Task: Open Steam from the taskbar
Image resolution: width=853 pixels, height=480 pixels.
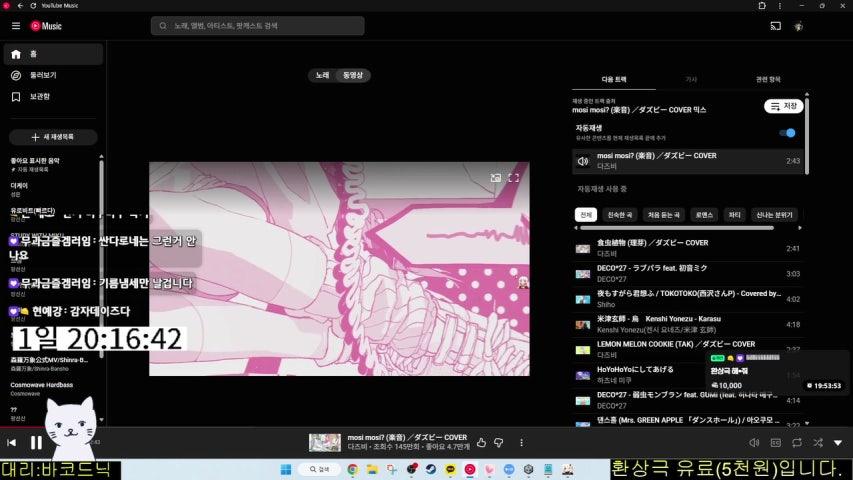Action: coord(431,469)
